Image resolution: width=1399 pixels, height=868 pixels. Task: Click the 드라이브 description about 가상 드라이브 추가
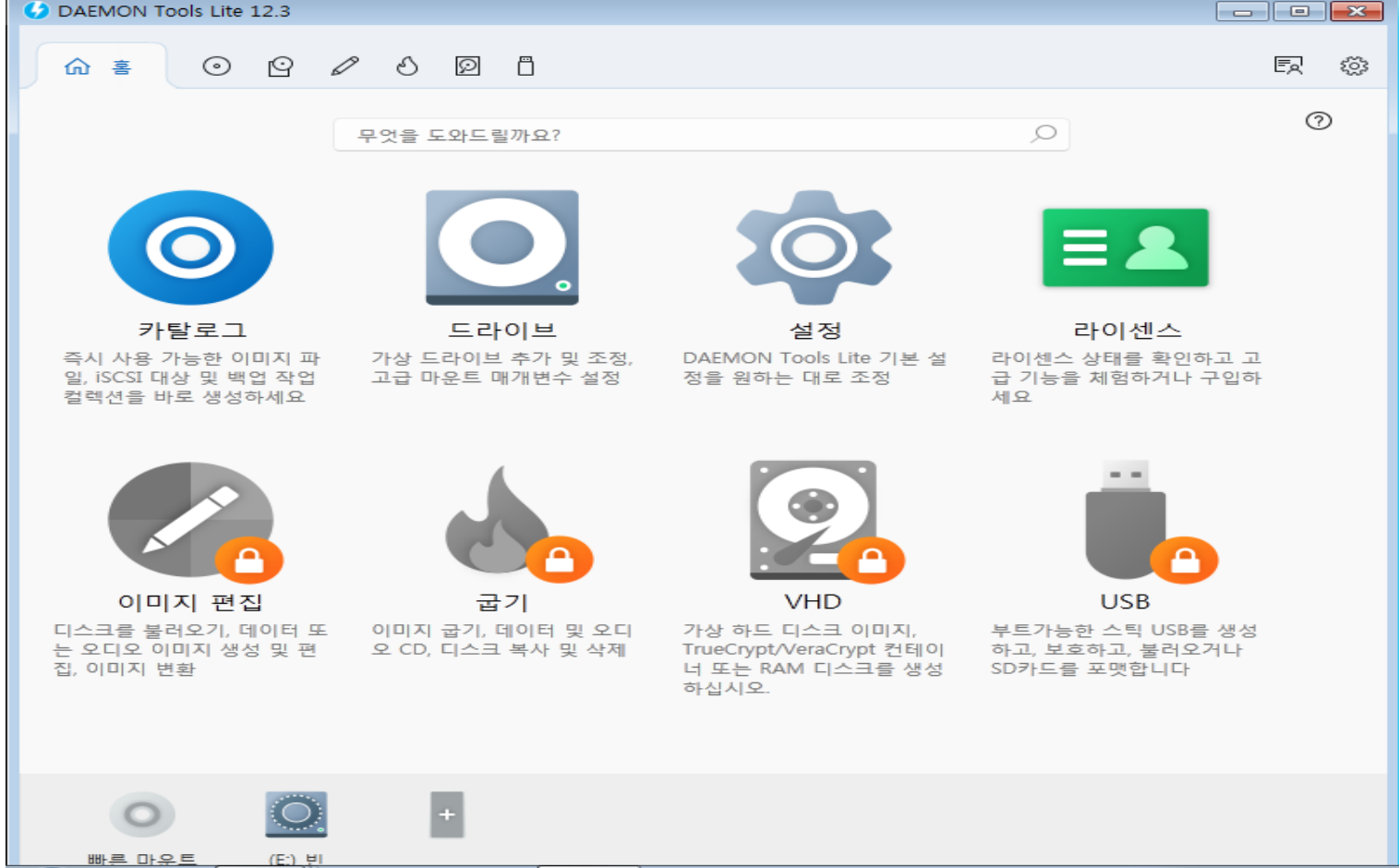click(x=502, y=368)
